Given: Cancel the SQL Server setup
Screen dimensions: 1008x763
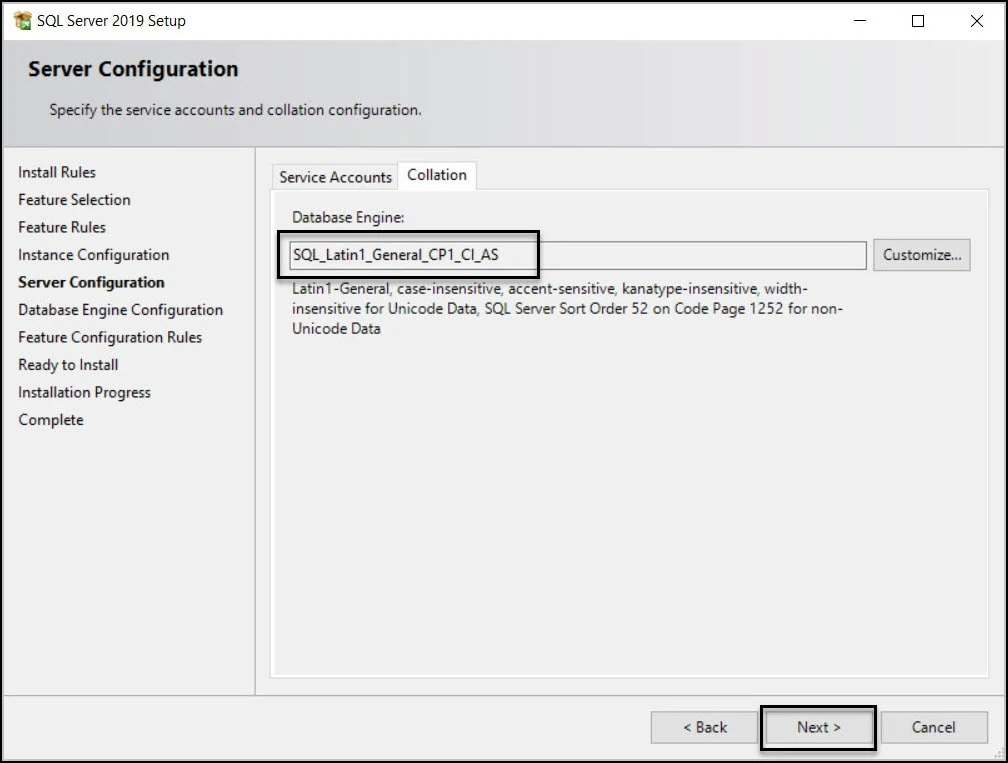Looking at the screenshot, I should click(x=933, y=727).
